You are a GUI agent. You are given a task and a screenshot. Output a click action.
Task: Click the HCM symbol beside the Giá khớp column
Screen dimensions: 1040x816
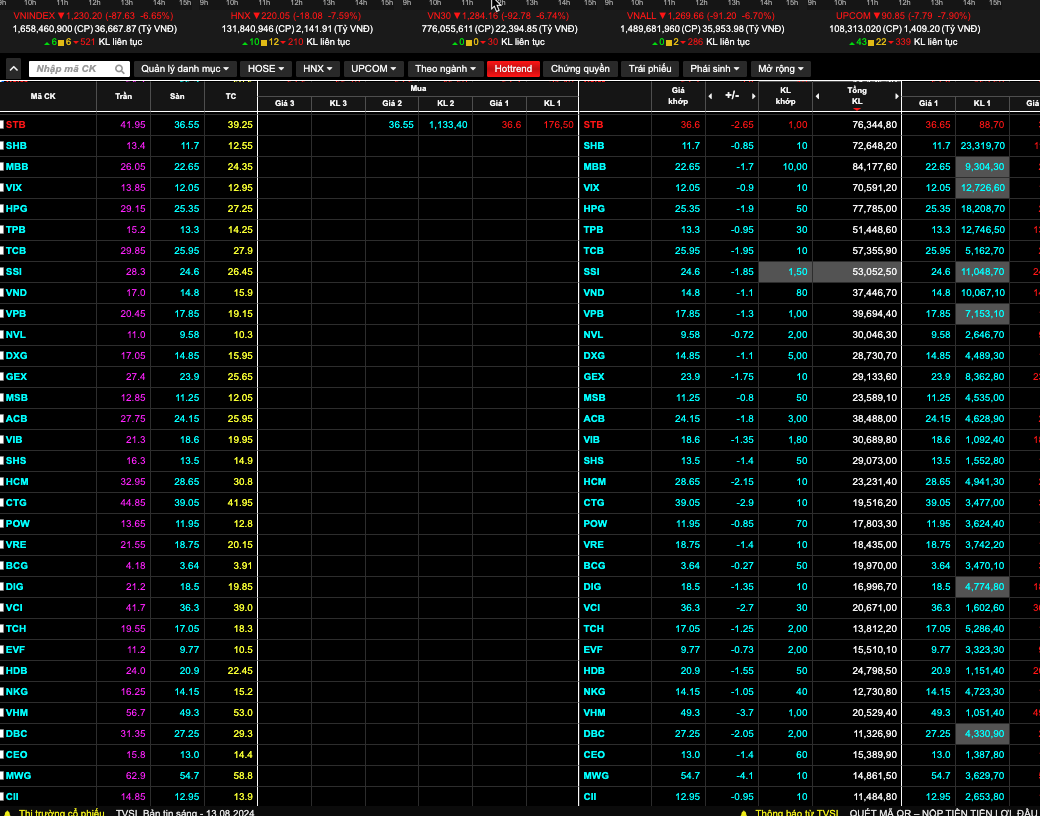594,482
